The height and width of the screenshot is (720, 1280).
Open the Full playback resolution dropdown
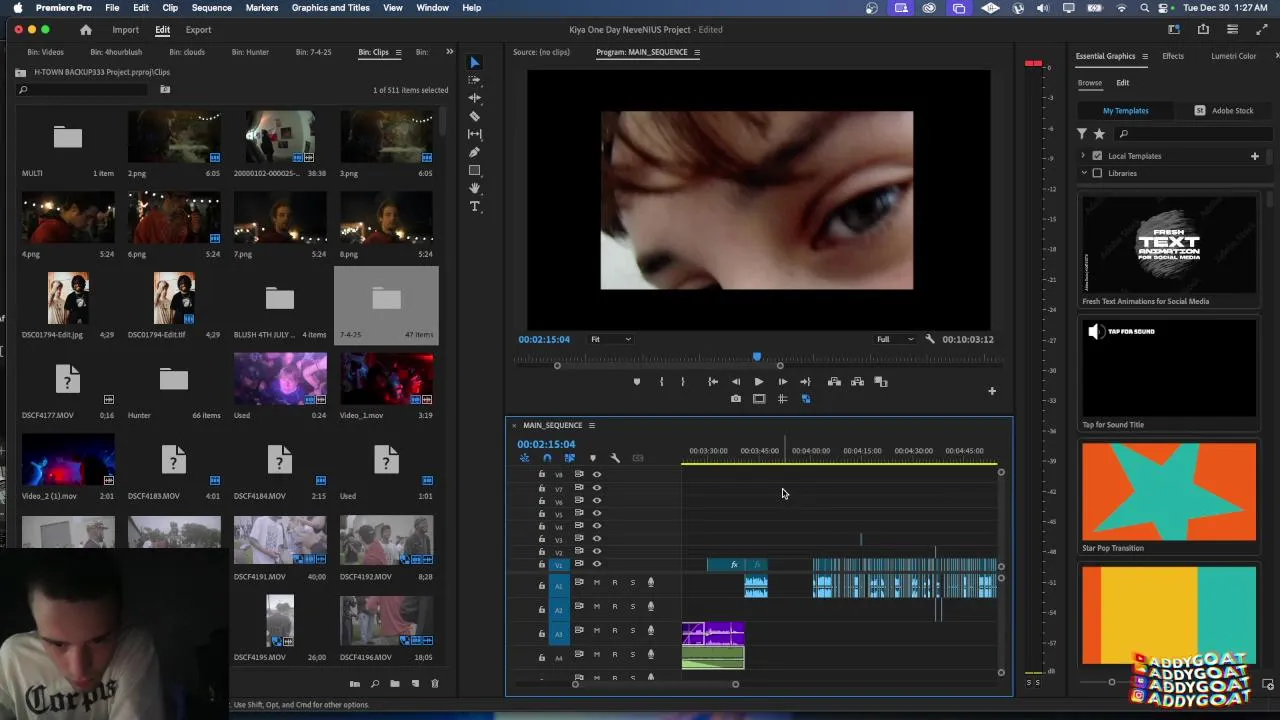pos(895,339)
